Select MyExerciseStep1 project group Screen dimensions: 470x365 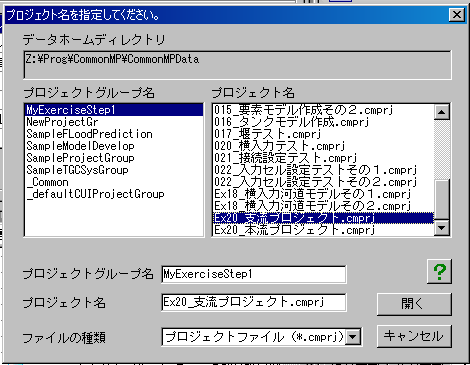pyautogui.click(x=114, y=110)
